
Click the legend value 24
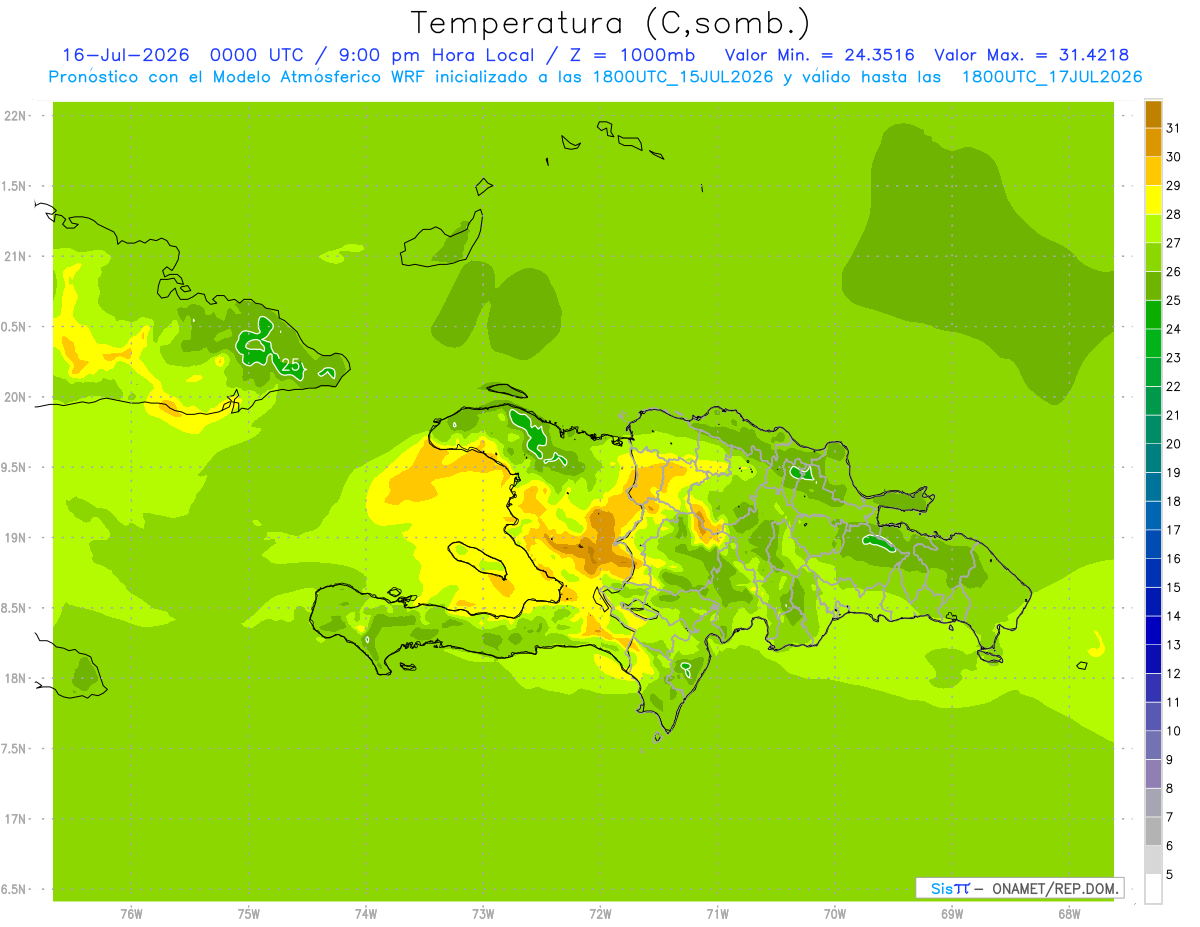tap(1173, 328)
